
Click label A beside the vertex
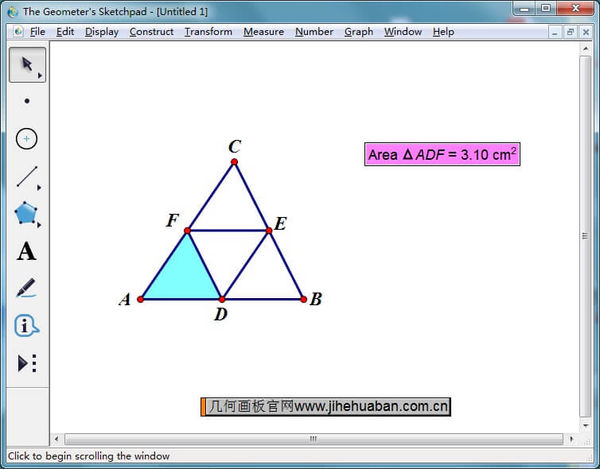[x=125, y=300]
